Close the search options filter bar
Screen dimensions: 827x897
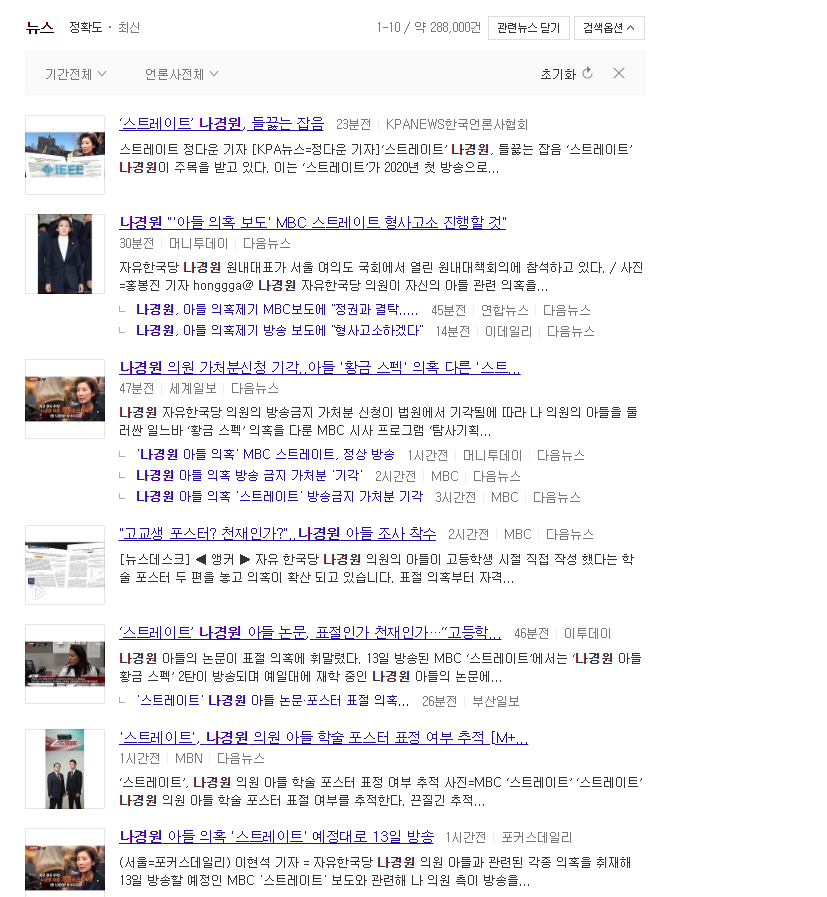click(x=619, y=73)
